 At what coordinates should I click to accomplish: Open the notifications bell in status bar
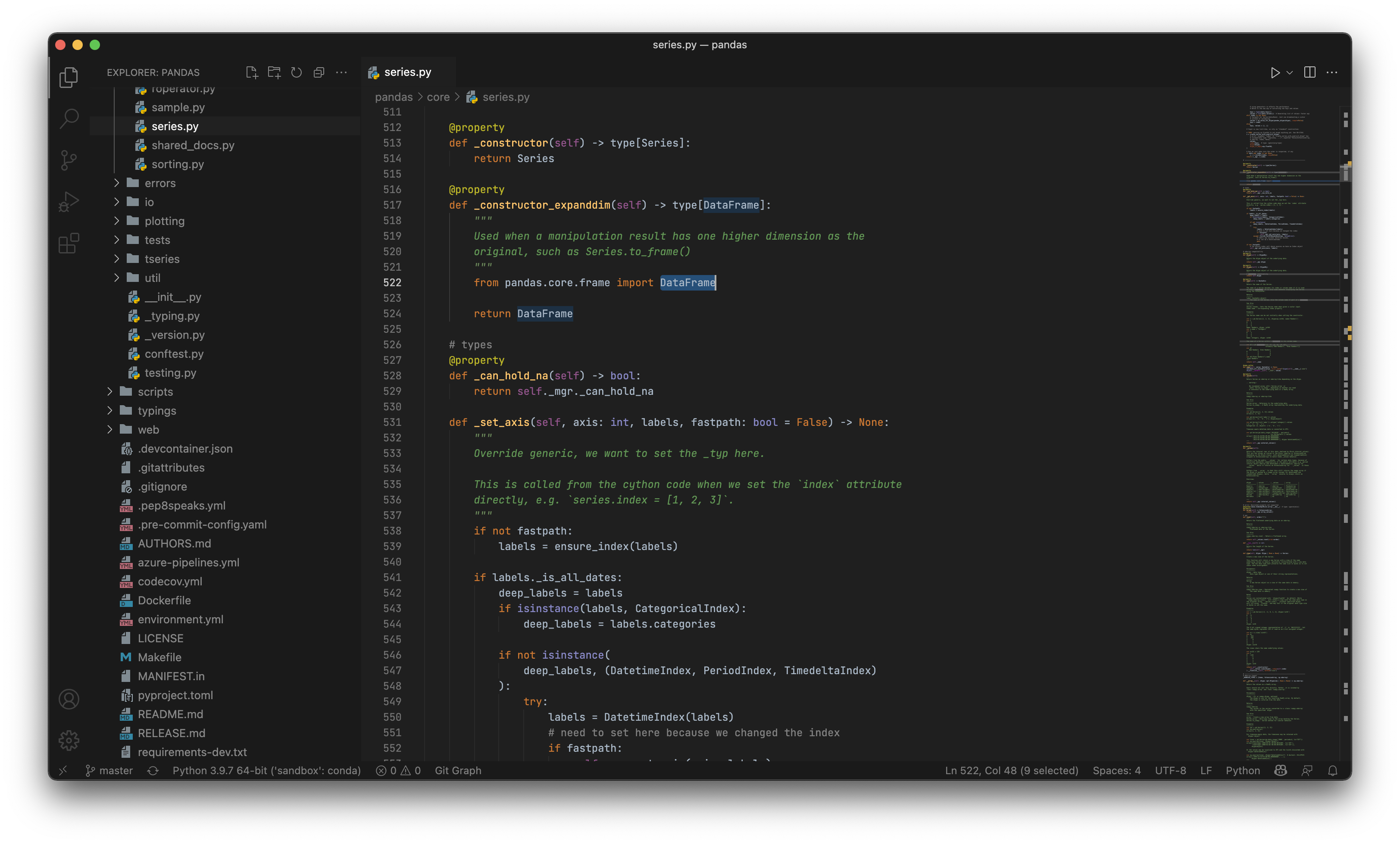[1332, 771]
